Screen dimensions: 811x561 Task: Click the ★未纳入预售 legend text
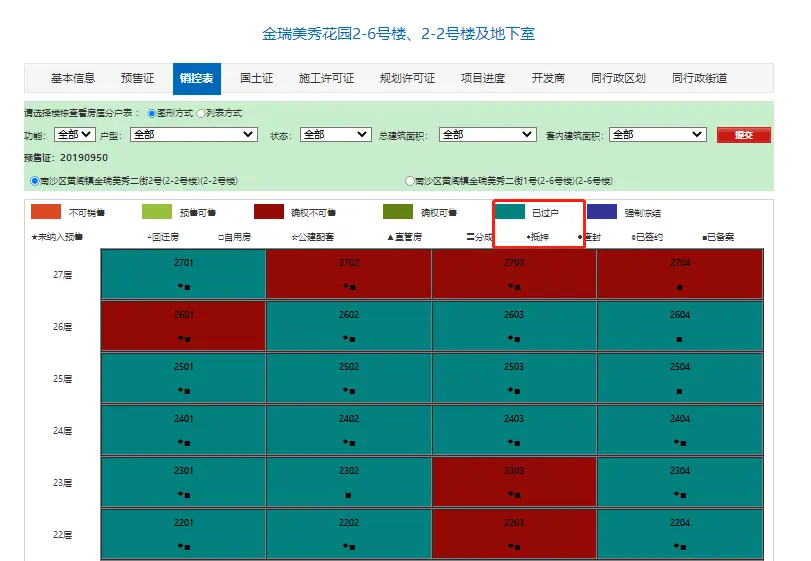pos(57,237)
